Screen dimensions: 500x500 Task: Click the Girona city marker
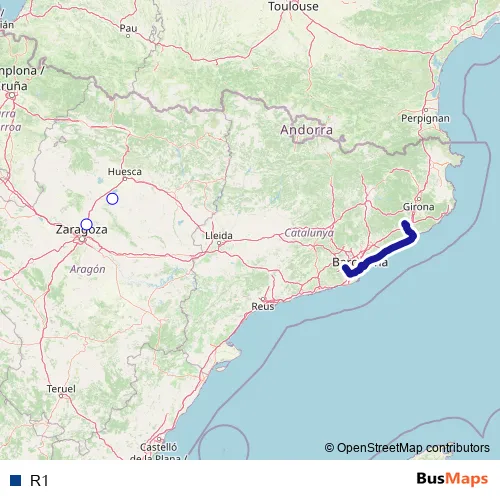click(x=419, y=199)
